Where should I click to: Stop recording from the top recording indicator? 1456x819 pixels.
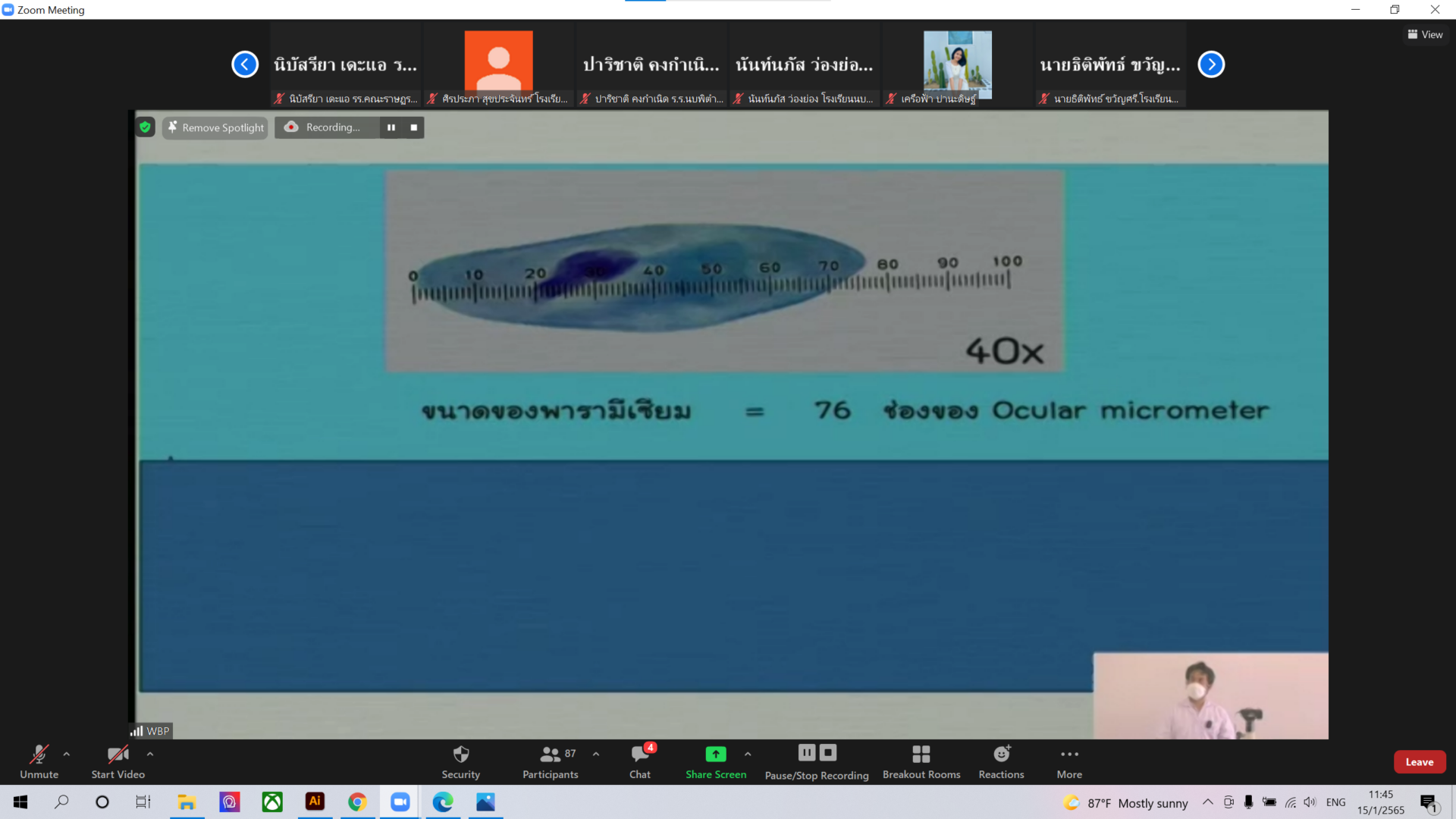414,127
